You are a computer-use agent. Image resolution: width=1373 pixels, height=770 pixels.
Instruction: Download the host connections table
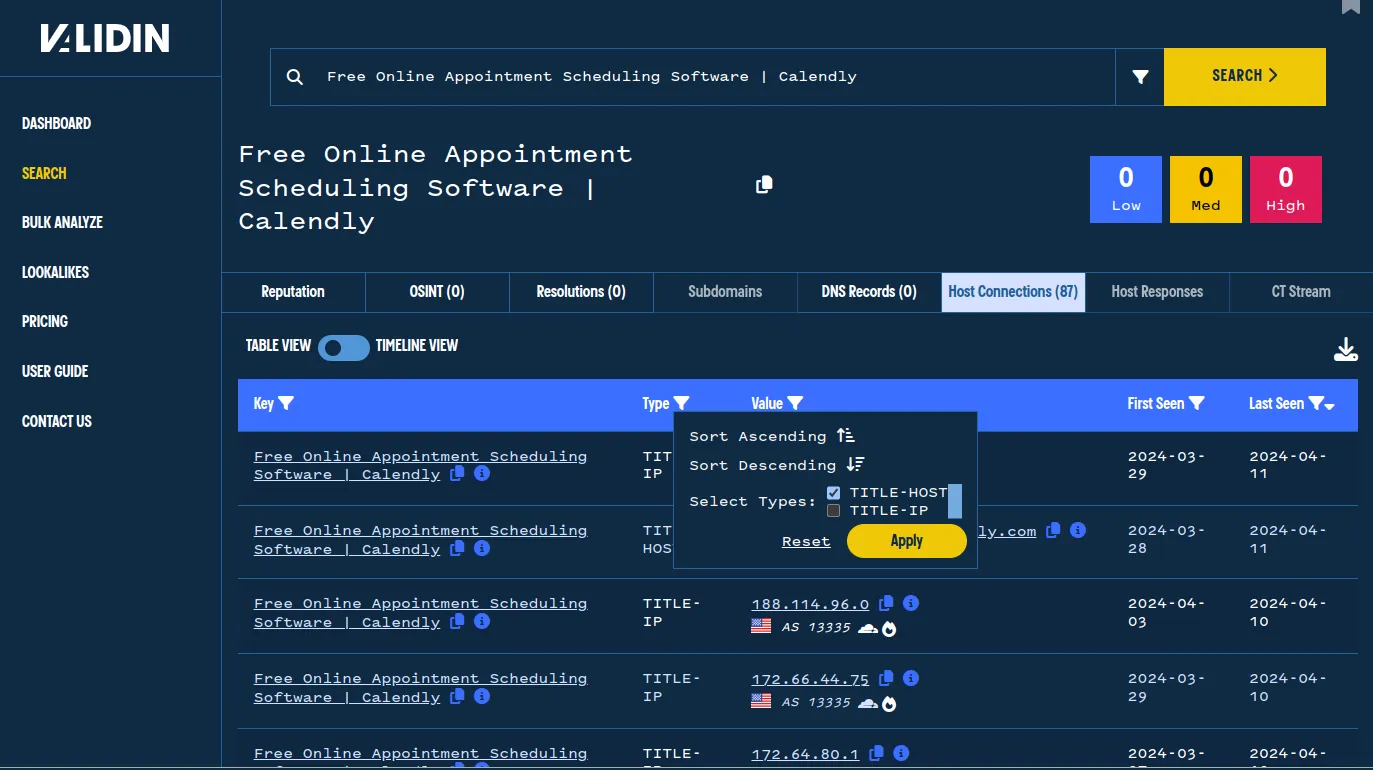coord(1346,349)
